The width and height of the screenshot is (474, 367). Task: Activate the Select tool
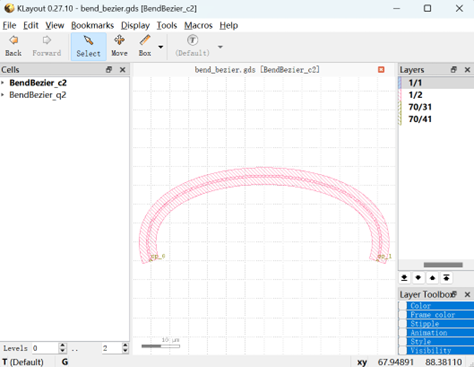click(88, 46)
